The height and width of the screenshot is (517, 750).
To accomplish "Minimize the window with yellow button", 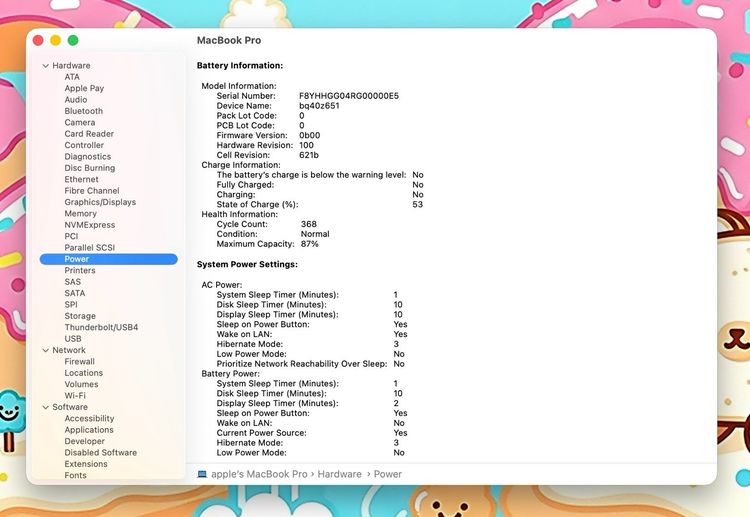I will 55,41.
